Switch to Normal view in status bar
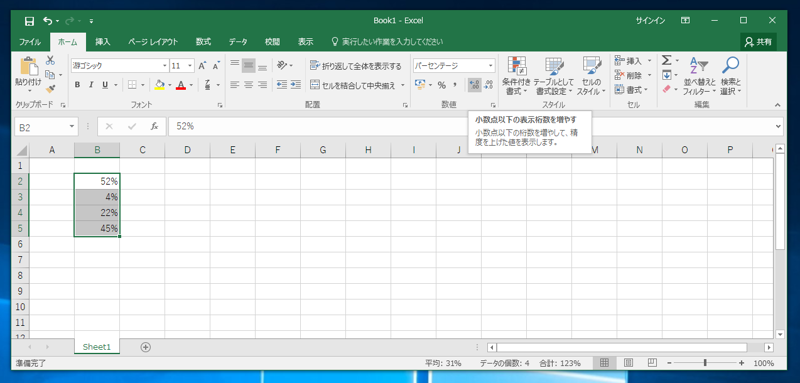This screenshot has height=383, width=800. pos(605,363)
